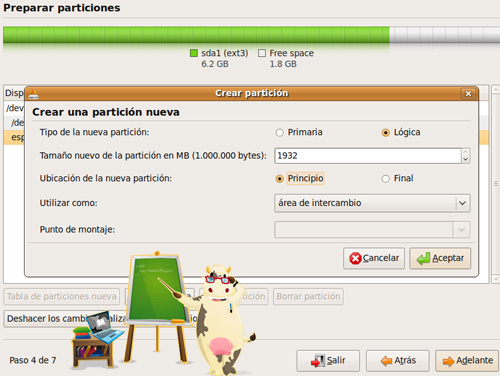Click the exit door icon on Salir

point(318,361)
